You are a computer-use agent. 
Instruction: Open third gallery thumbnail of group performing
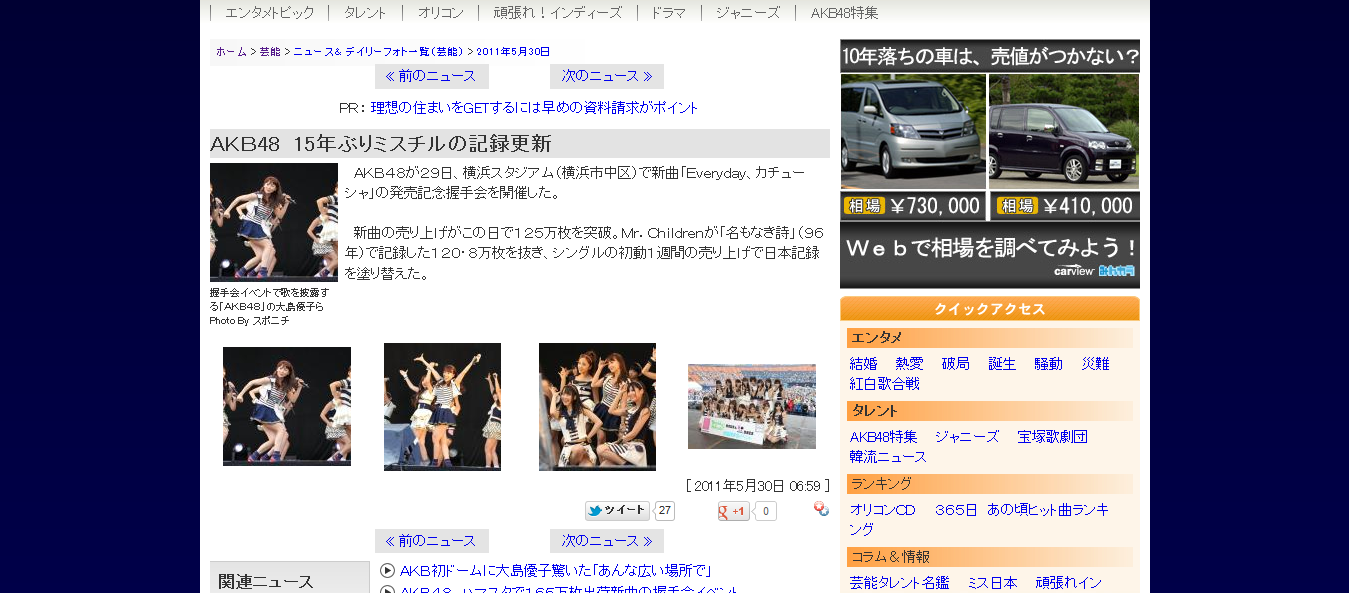(x=597, y=407)
